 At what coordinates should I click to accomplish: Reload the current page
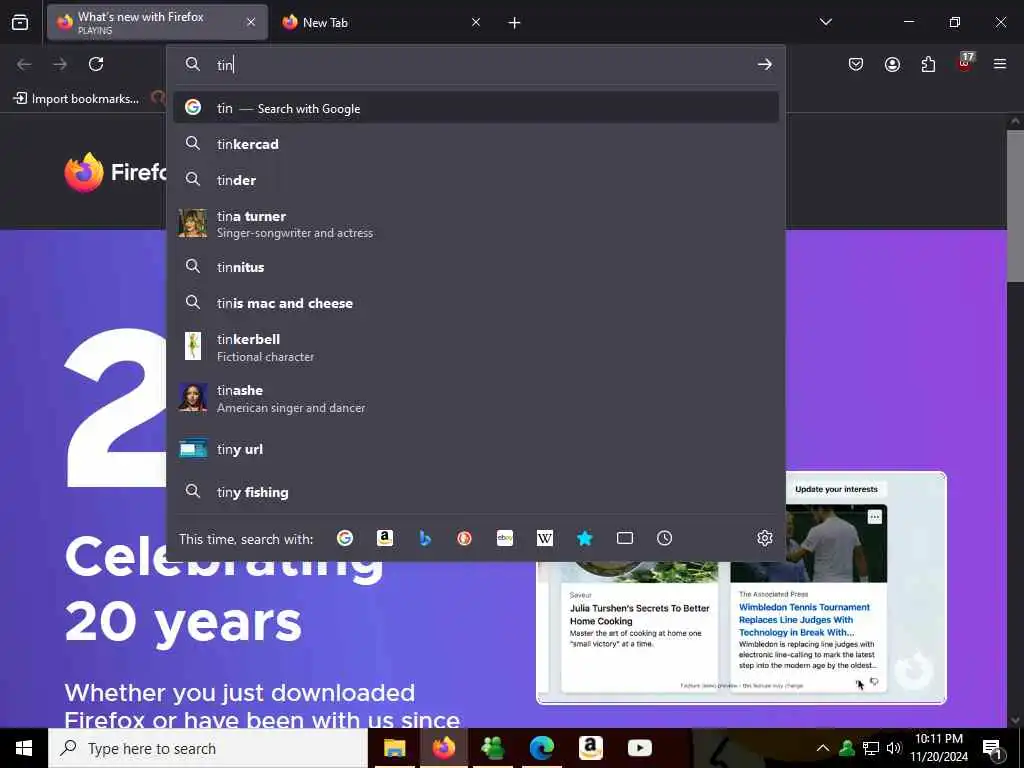point(96,64)
